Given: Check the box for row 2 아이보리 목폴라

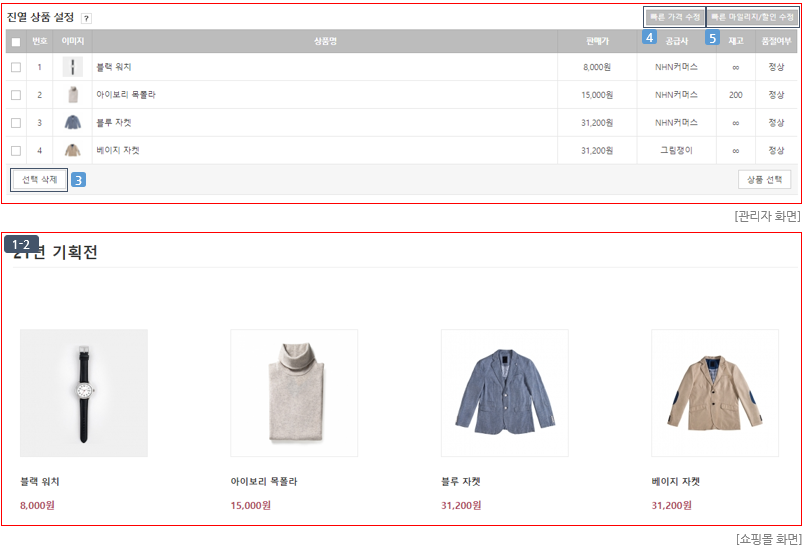Looking at the screenshot, I should pos(16,95).
